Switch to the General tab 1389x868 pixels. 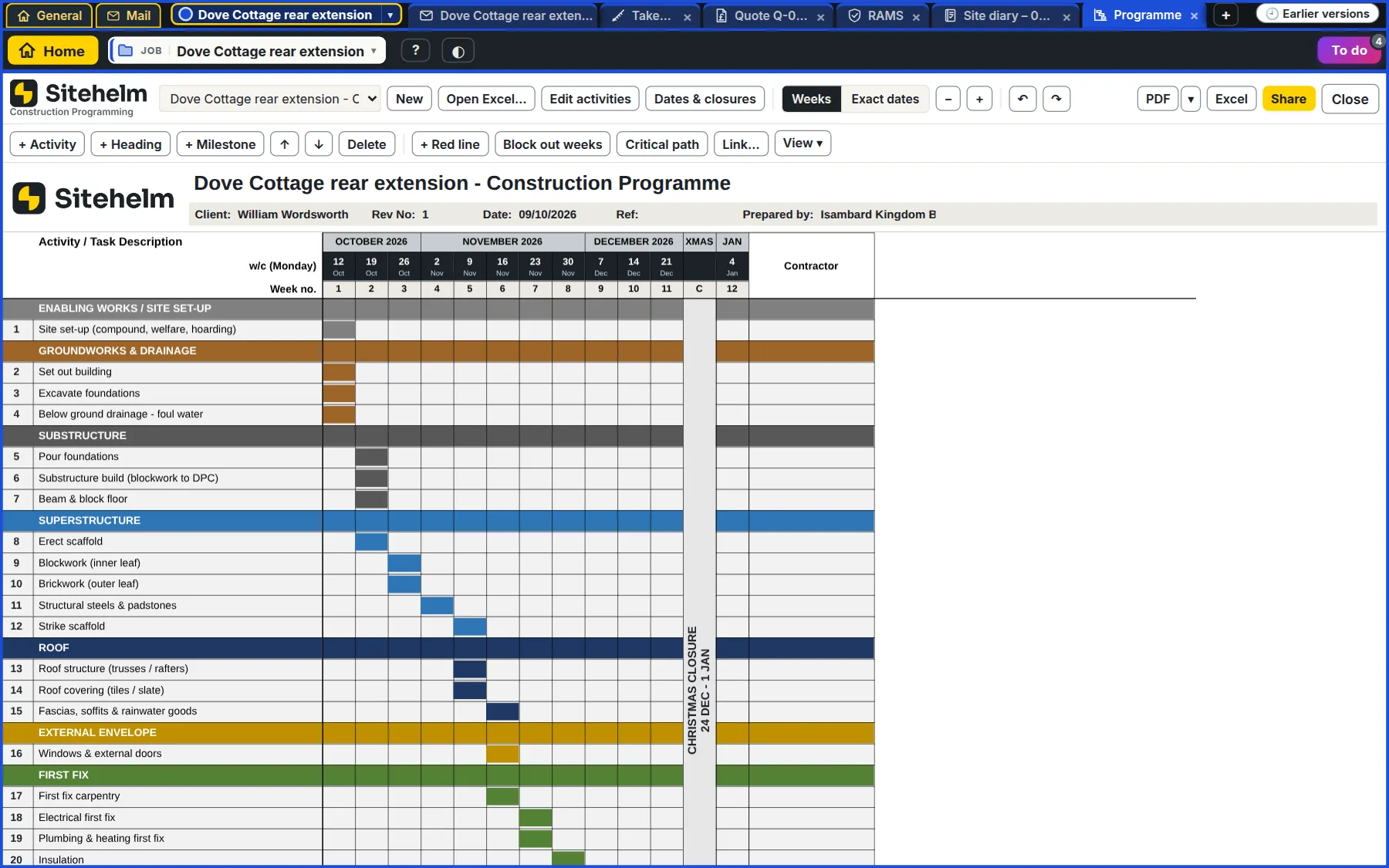(x=49, y=15)
